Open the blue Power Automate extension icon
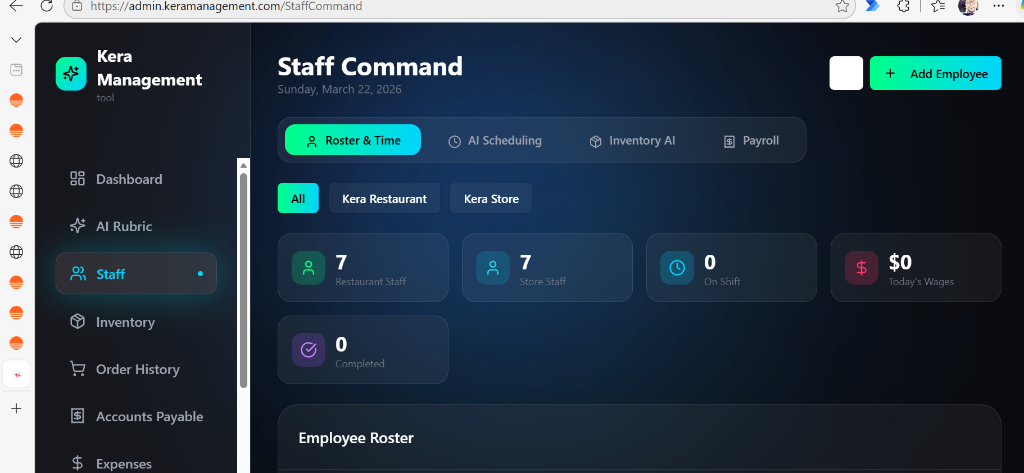This screenshot has width=1024, height=473. tap(872, 5)
